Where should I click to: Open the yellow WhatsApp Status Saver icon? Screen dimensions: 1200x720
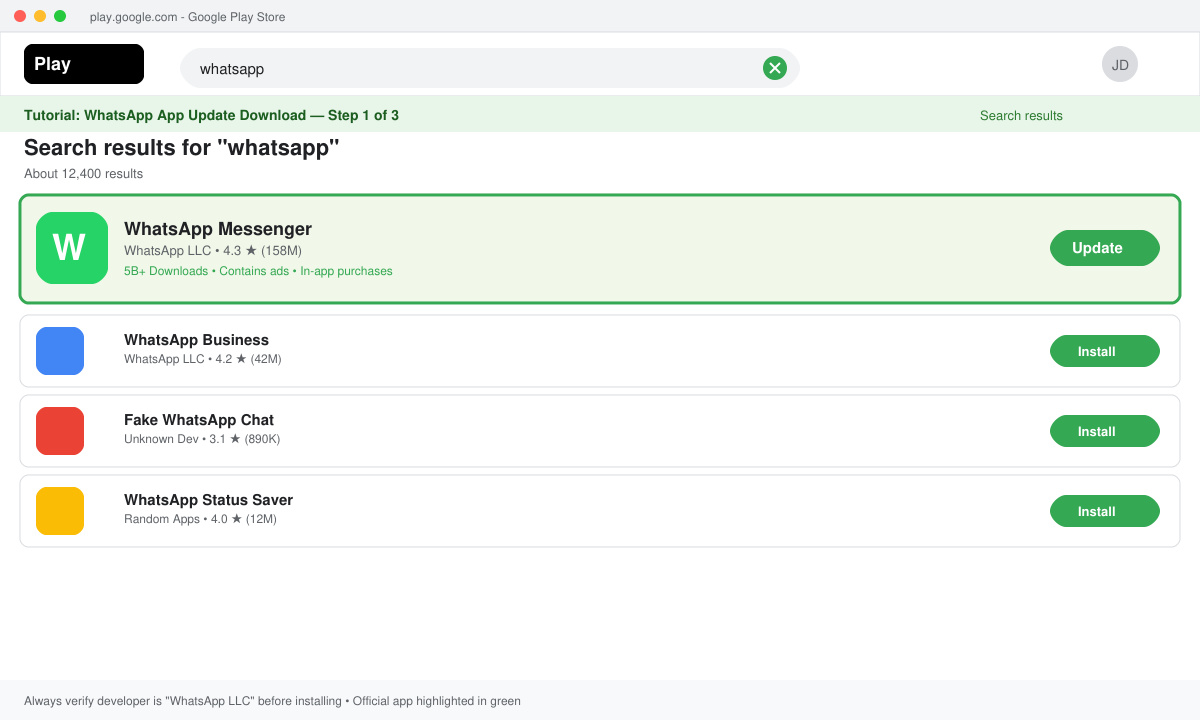click(60, 511)
